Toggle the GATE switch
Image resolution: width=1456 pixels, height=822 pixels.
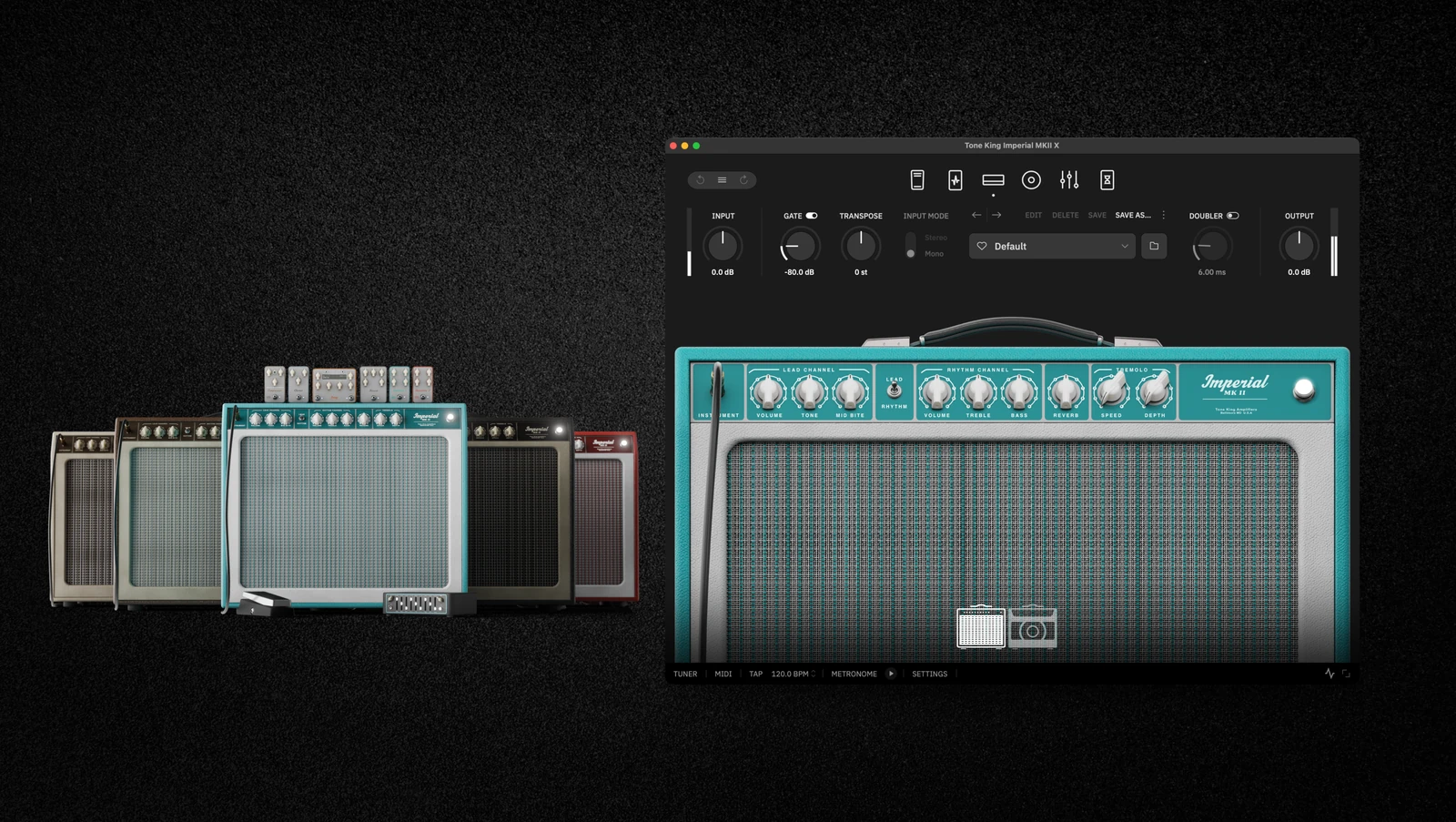coord(812,216)
